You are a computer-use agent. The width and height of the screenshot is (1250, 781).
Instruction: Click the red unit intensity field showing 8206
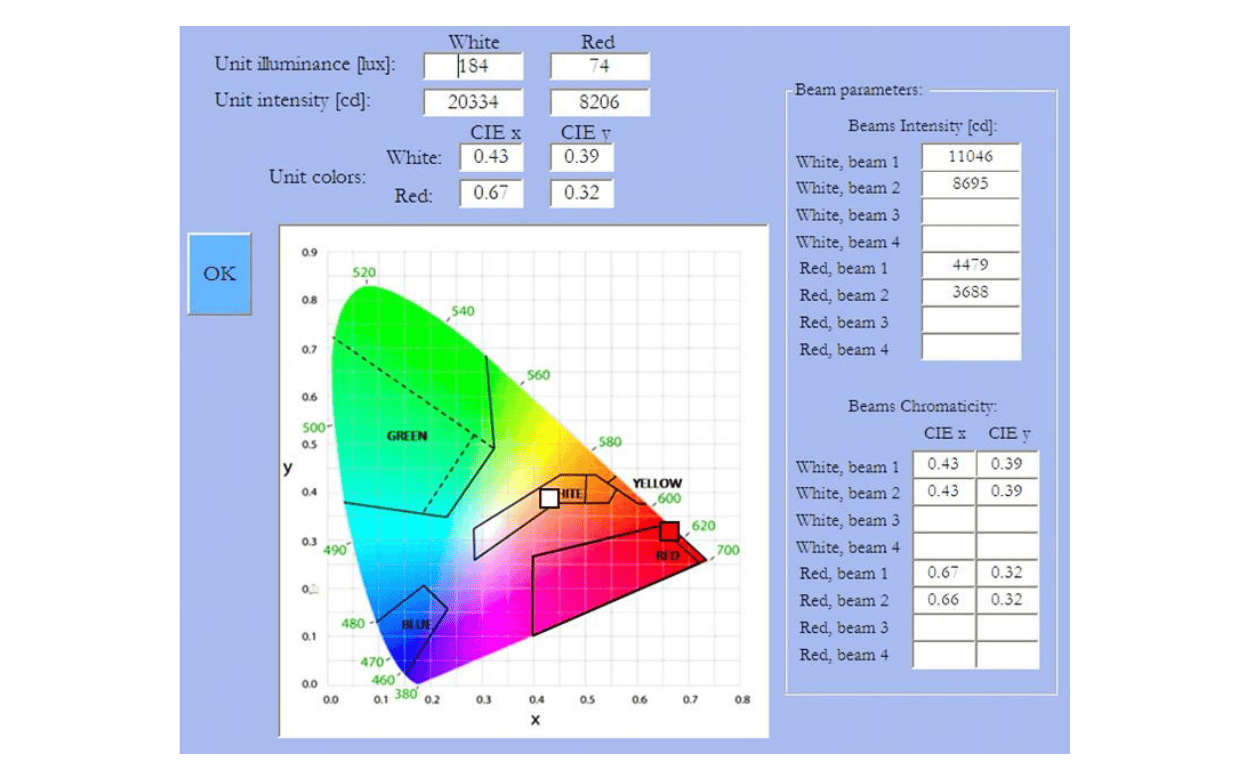tap(601, 102)
